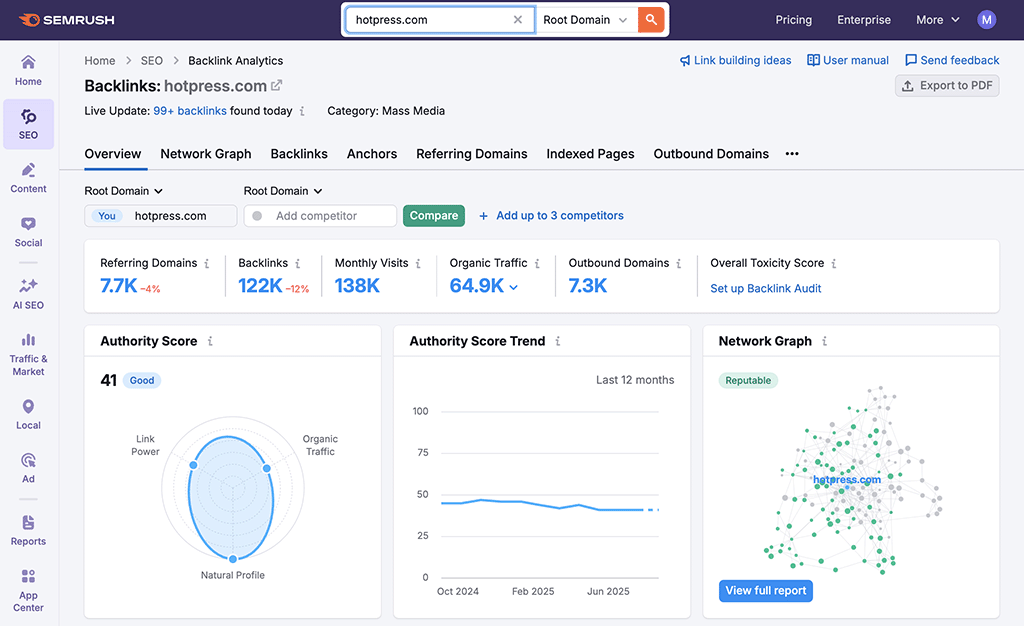Expand Root Domain dropdown above hotpress.com

123,191
